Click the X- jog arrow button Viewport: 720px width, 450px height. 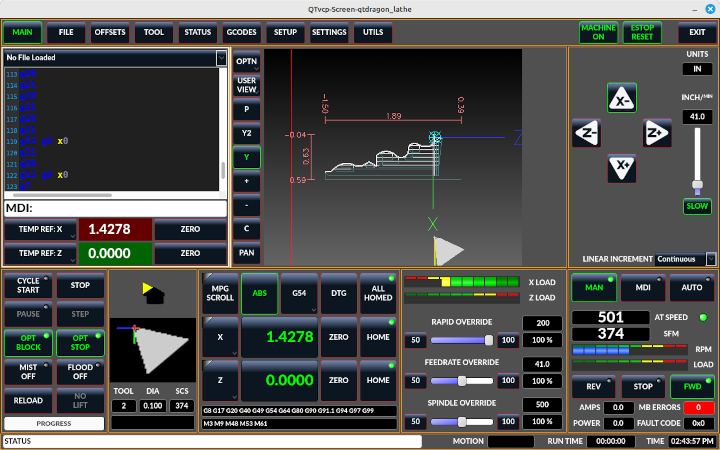point(621,99)
